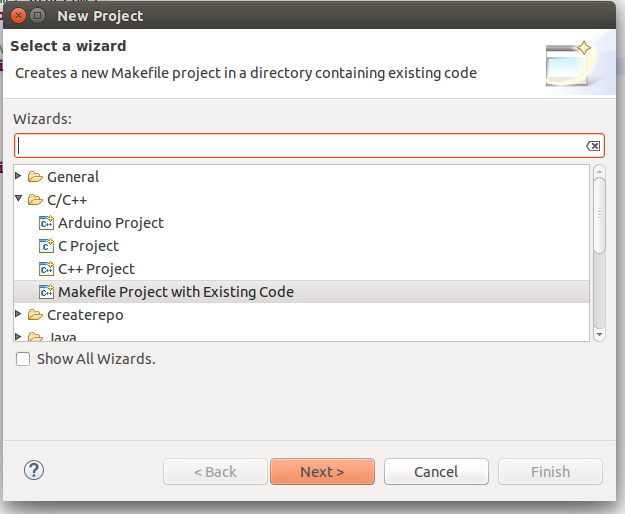Open the help question mark icon
The width and height of the screenshot is (625, 514).
point(33,470)
